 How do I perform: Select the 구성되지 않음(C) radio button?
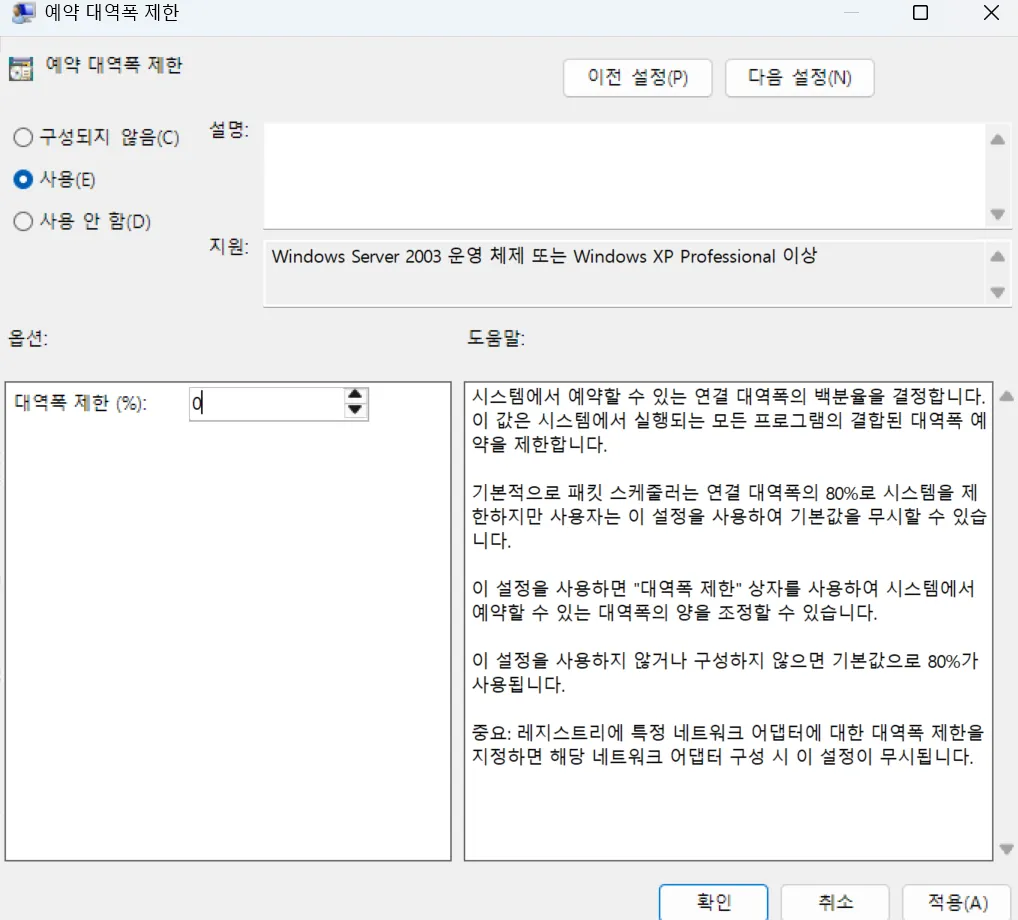click(x=22, y=137)
